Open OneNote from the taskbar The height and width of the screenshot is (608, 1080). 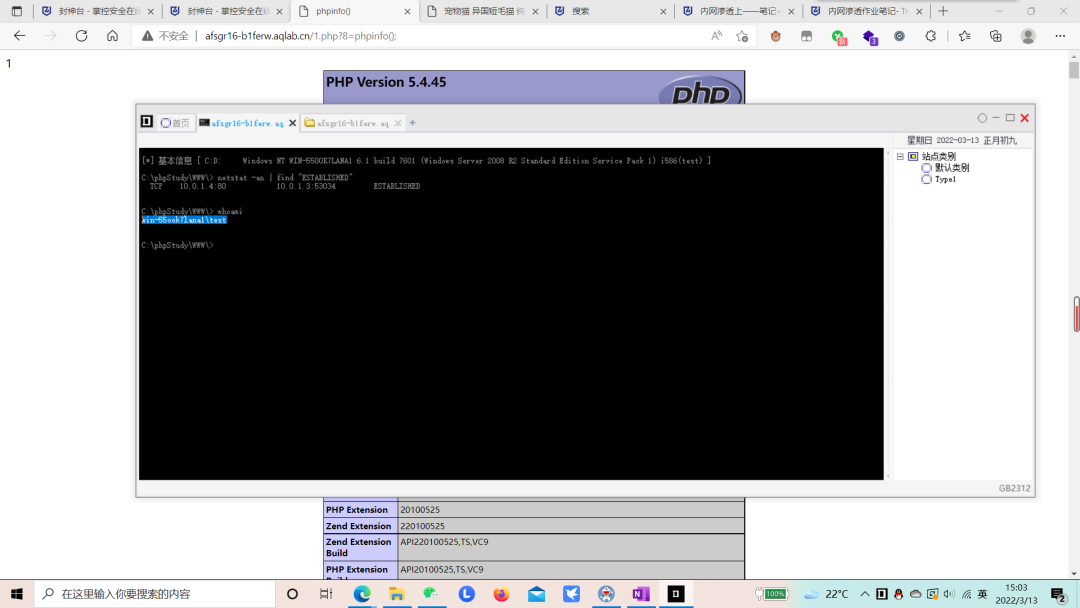(641, 594)
